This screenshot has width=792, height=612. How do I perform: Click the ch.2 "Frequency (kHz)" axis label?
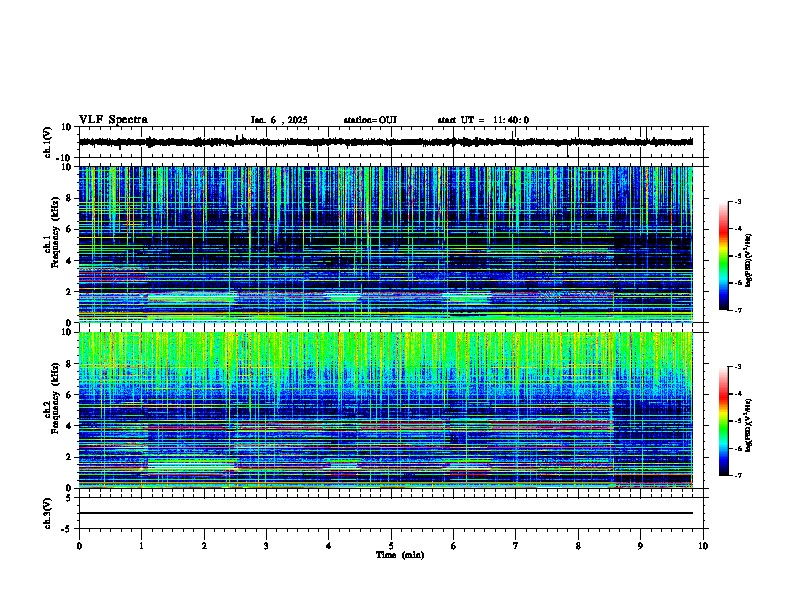[x=55, y=398]
